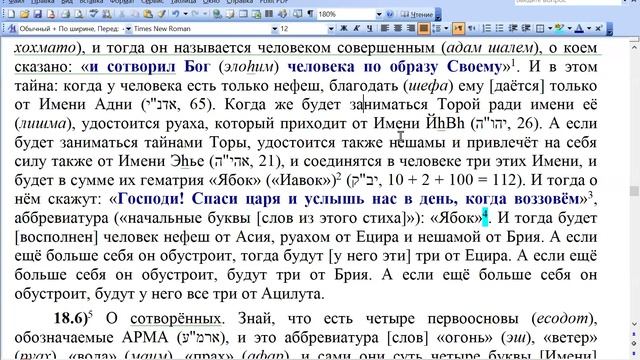Click in the font name field

point(202,29)
